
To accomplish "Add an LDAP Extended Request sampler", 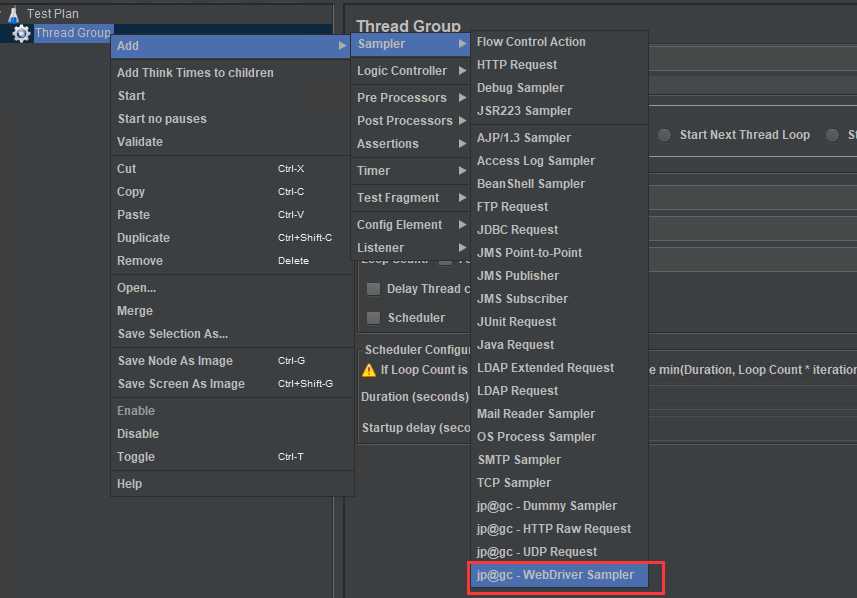I will click(x=560, y=367).
